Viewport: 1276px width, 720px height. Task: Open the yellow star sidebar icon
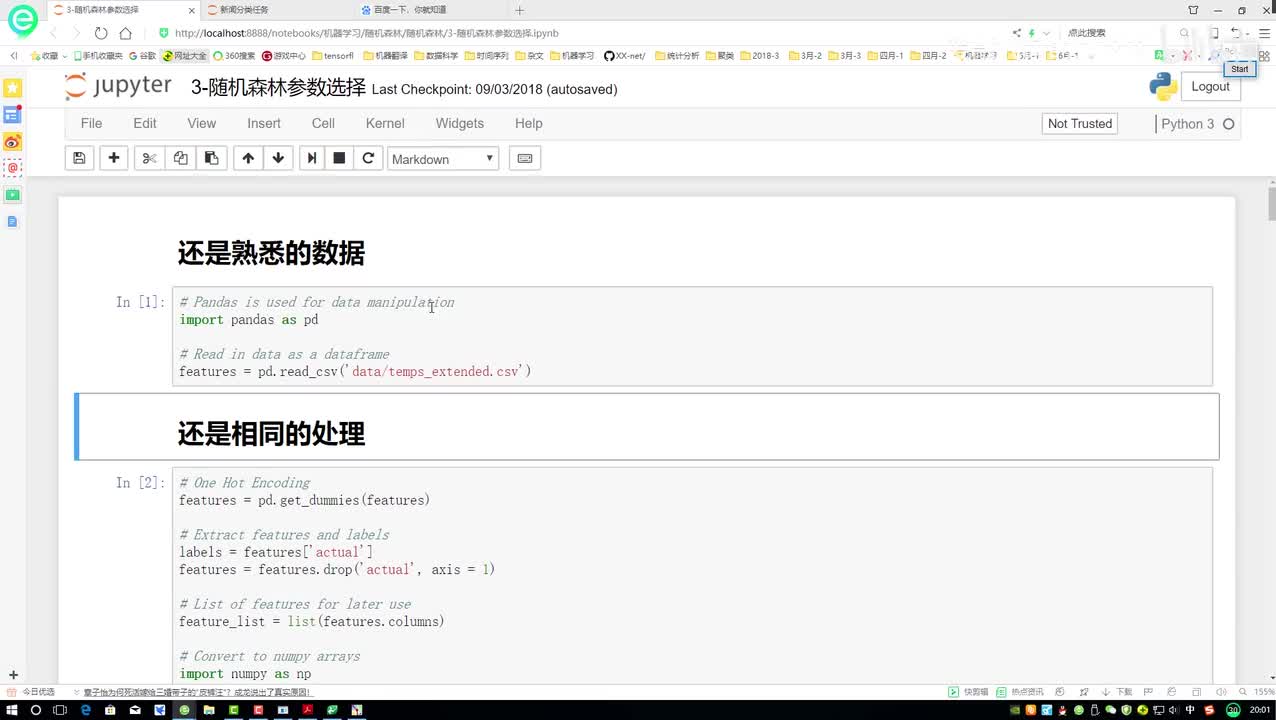coord(12,89)
